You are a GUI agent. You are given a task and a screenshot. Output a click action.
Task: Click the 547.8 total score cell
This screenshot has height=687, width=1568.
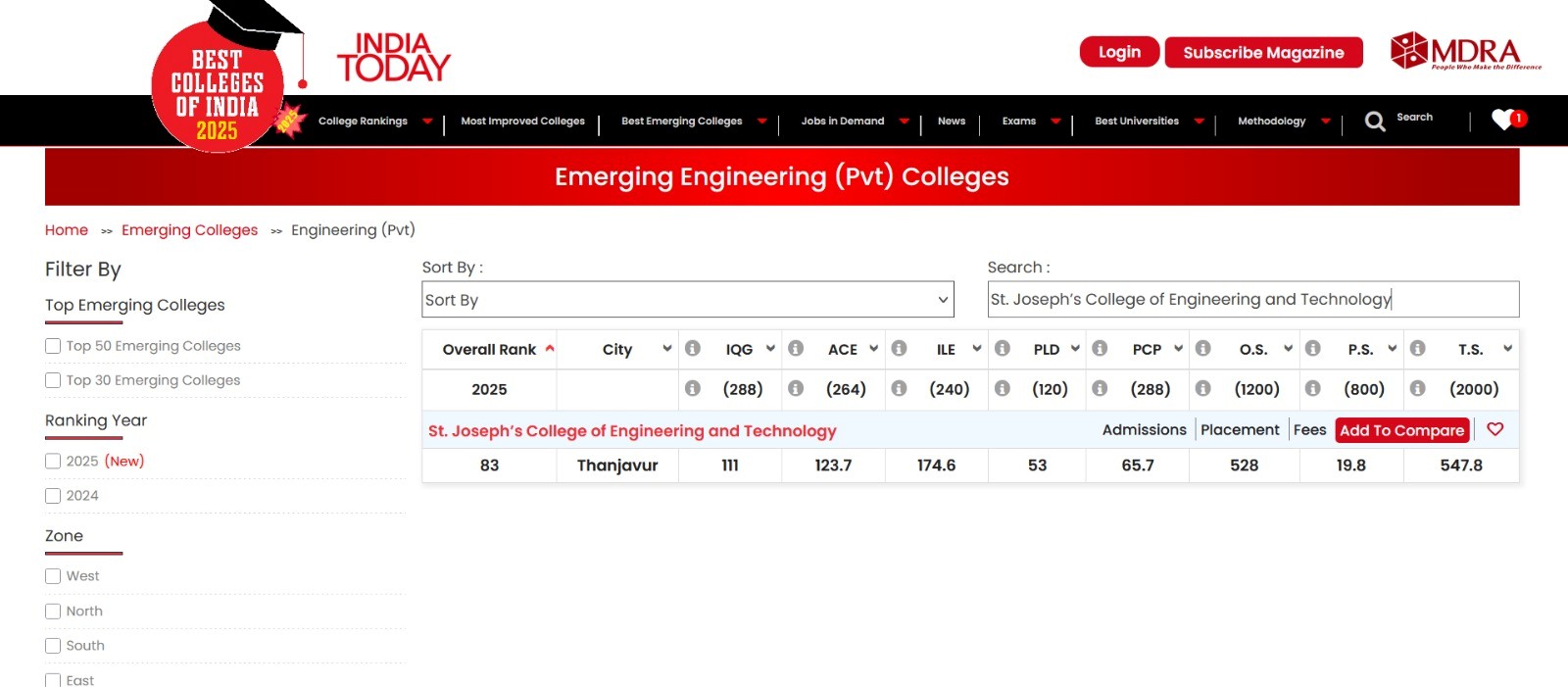point(1461,466)
